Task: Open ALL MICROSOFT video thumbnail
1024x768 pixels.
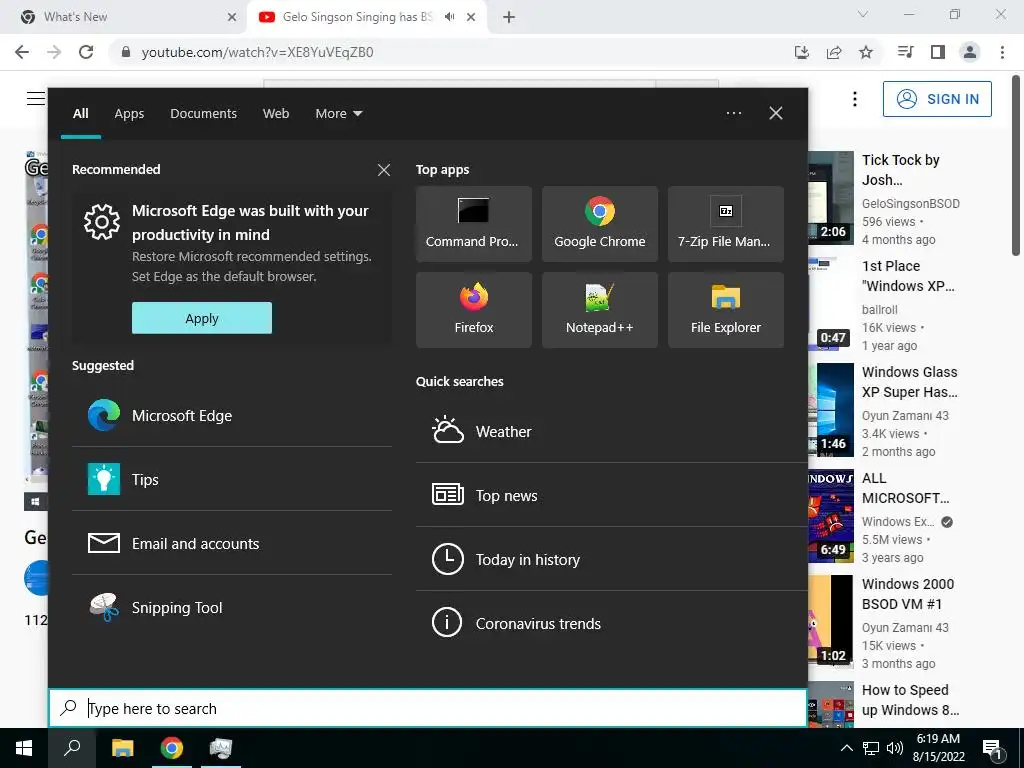Action: [x=831, y=516]
